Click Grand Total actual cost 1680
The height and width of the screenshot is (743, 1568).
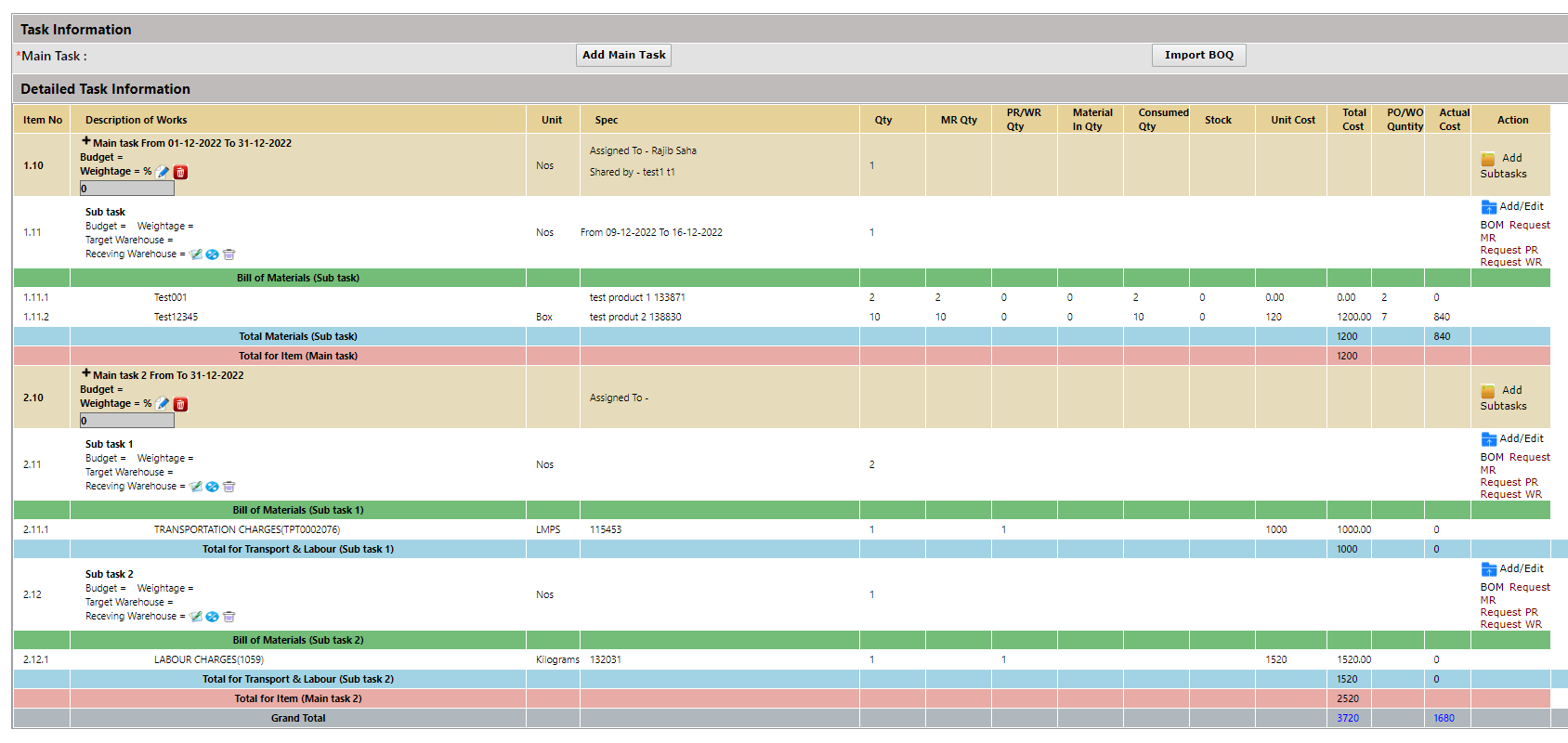tap(1444, 719)
